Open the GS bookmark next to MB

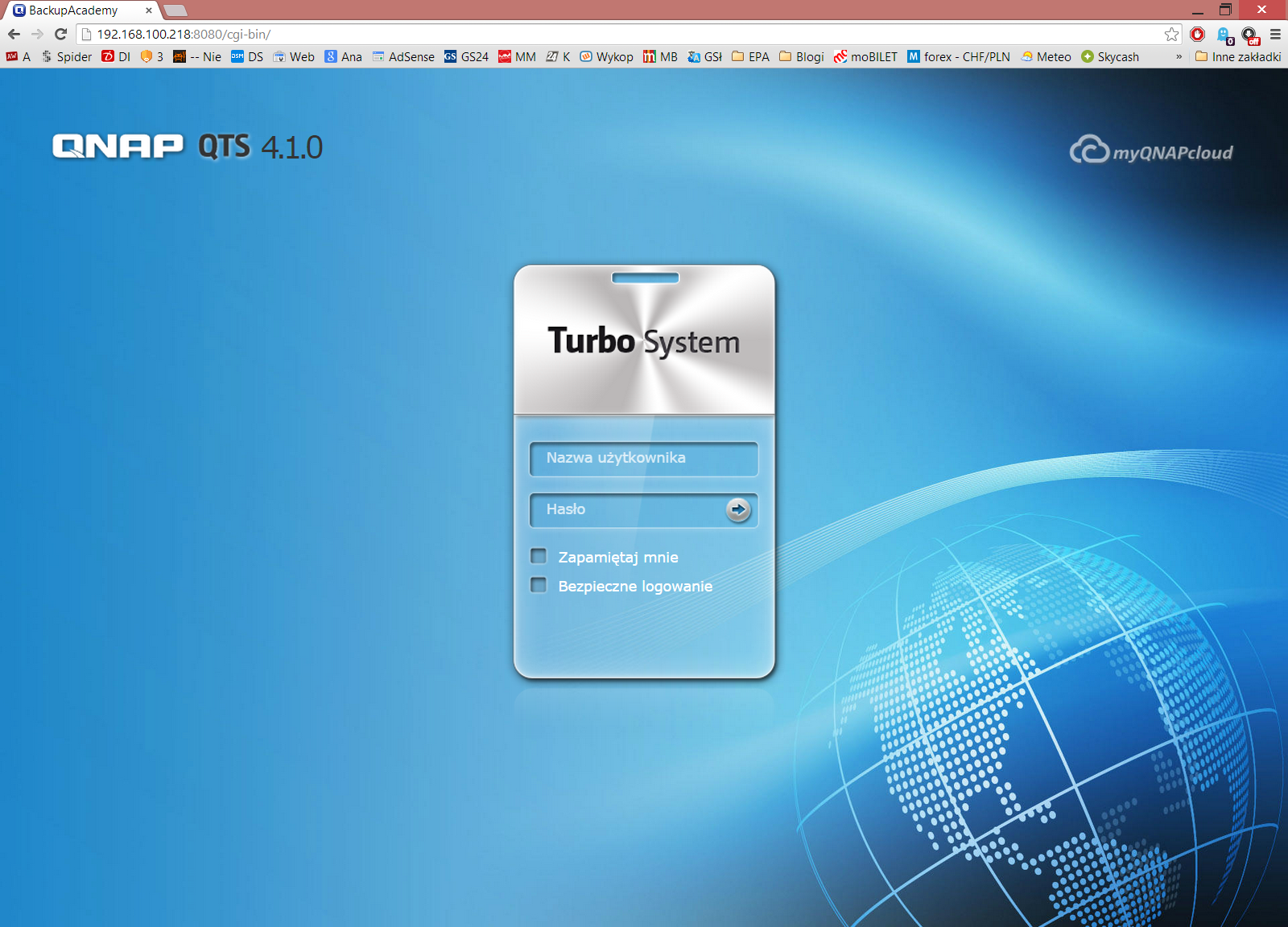point(704,56)
